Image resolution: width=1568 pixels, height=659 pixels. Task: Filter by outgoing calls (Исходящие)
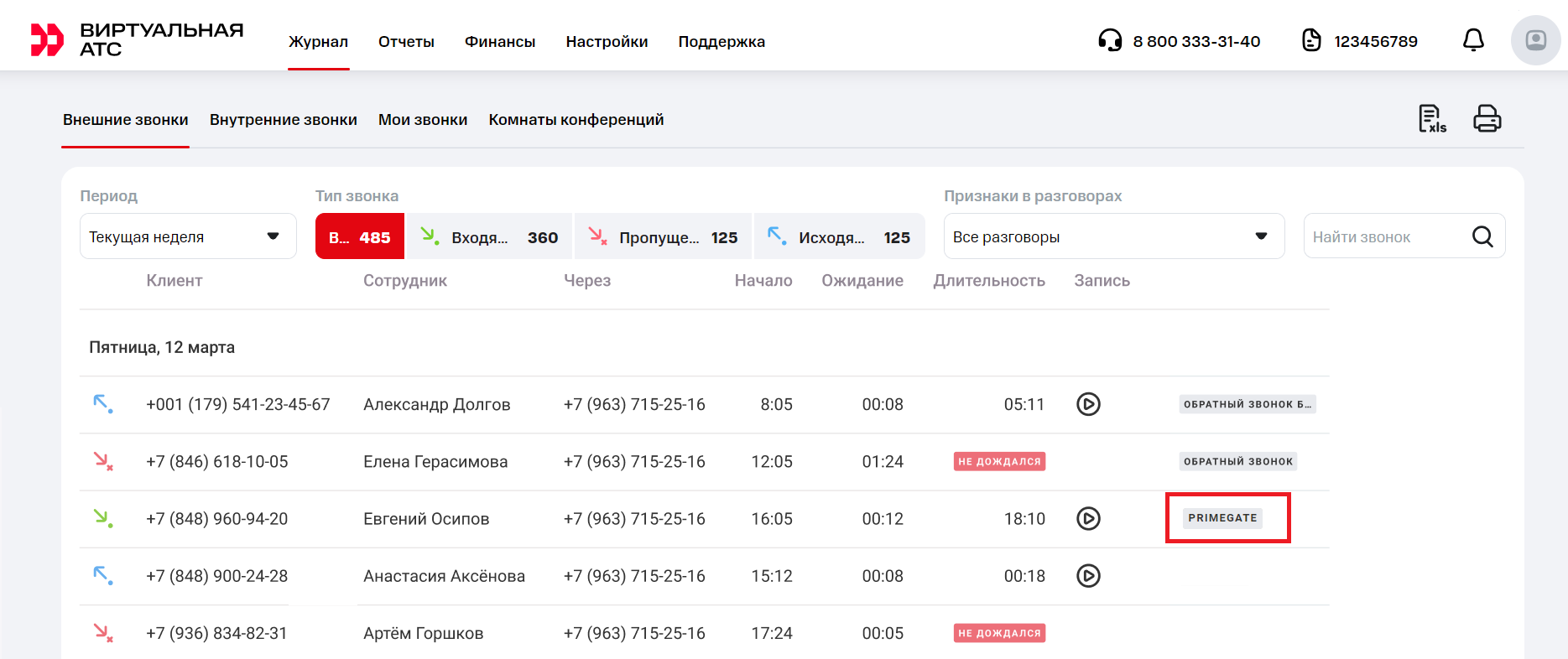838,237
